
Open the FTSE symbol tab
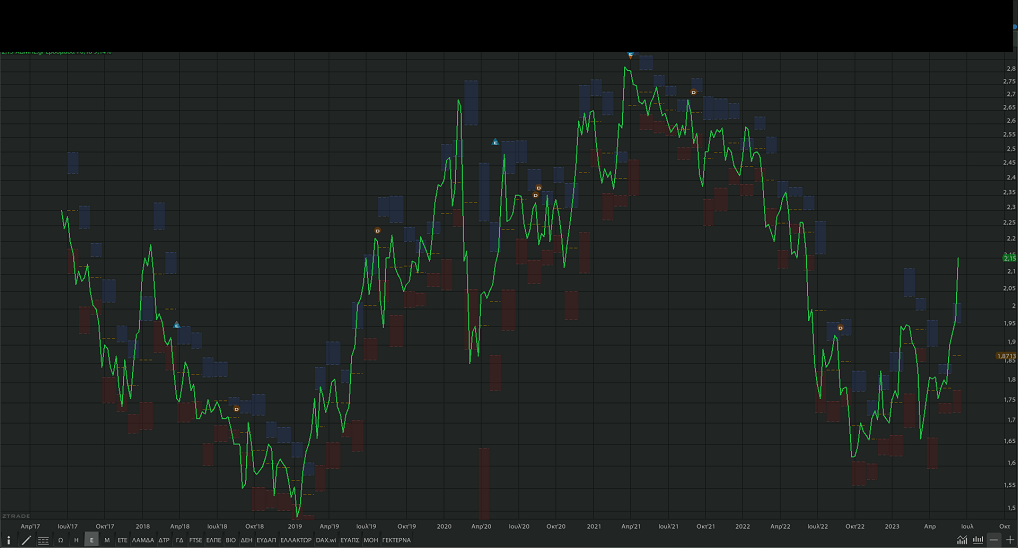click(x=195, y=540)
